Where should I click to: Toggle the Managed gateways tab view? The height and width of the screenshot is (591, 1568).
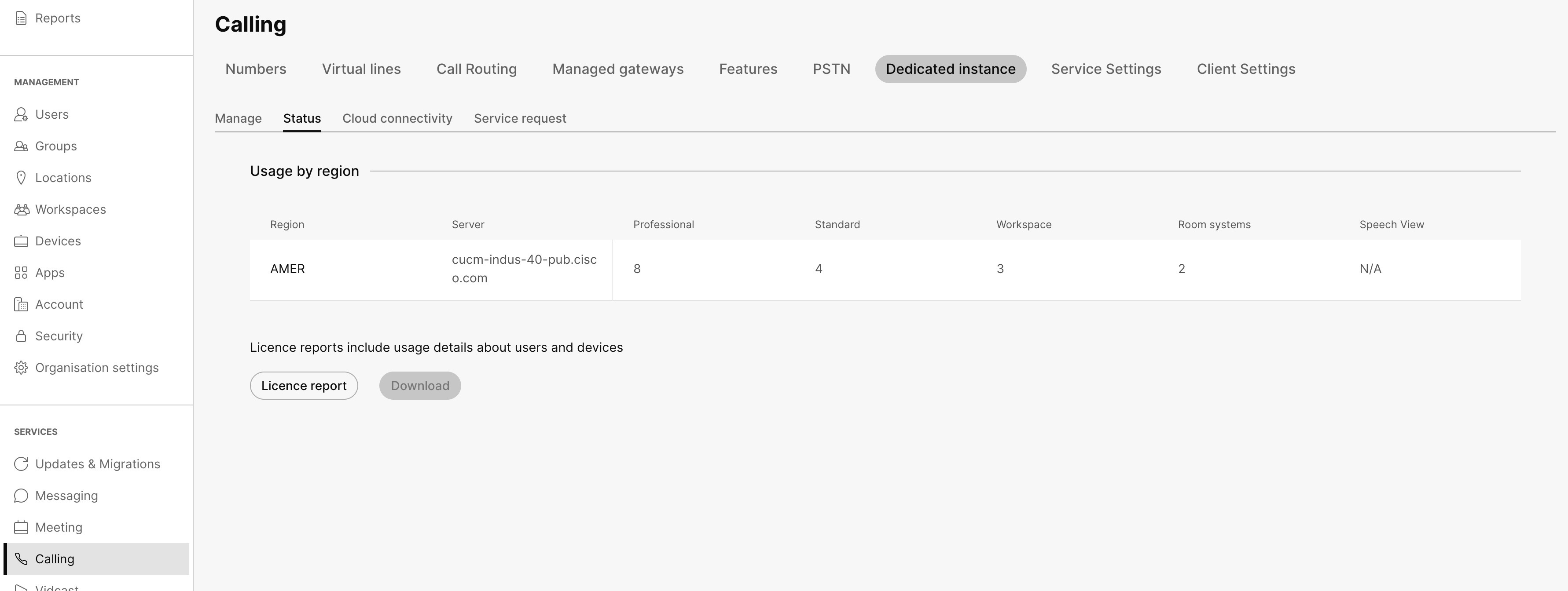tap(618, 69)
